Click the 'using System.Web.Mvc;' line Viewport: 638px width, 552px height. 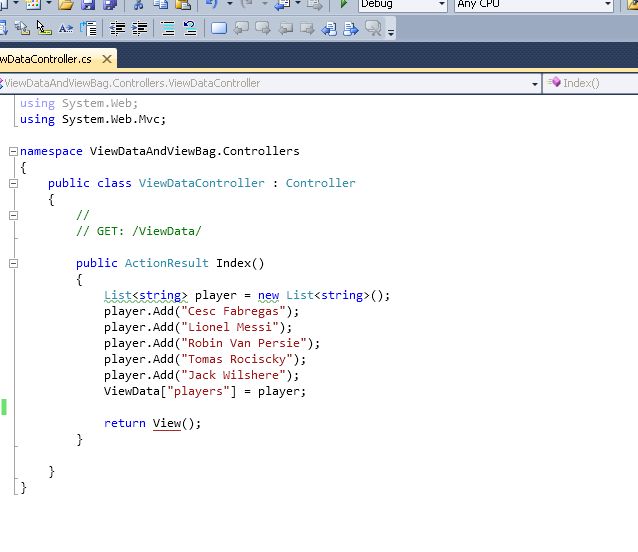tap(93, 119)
